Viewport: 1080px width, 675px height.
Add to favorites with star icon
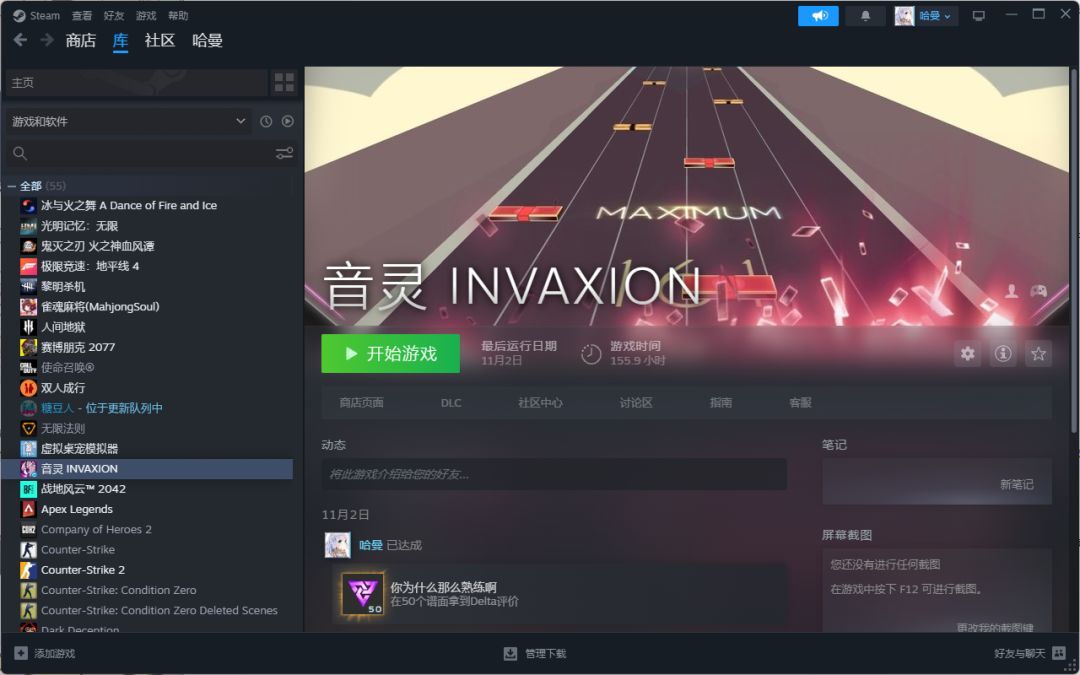pyautogui.click(x=1039, y=353)
